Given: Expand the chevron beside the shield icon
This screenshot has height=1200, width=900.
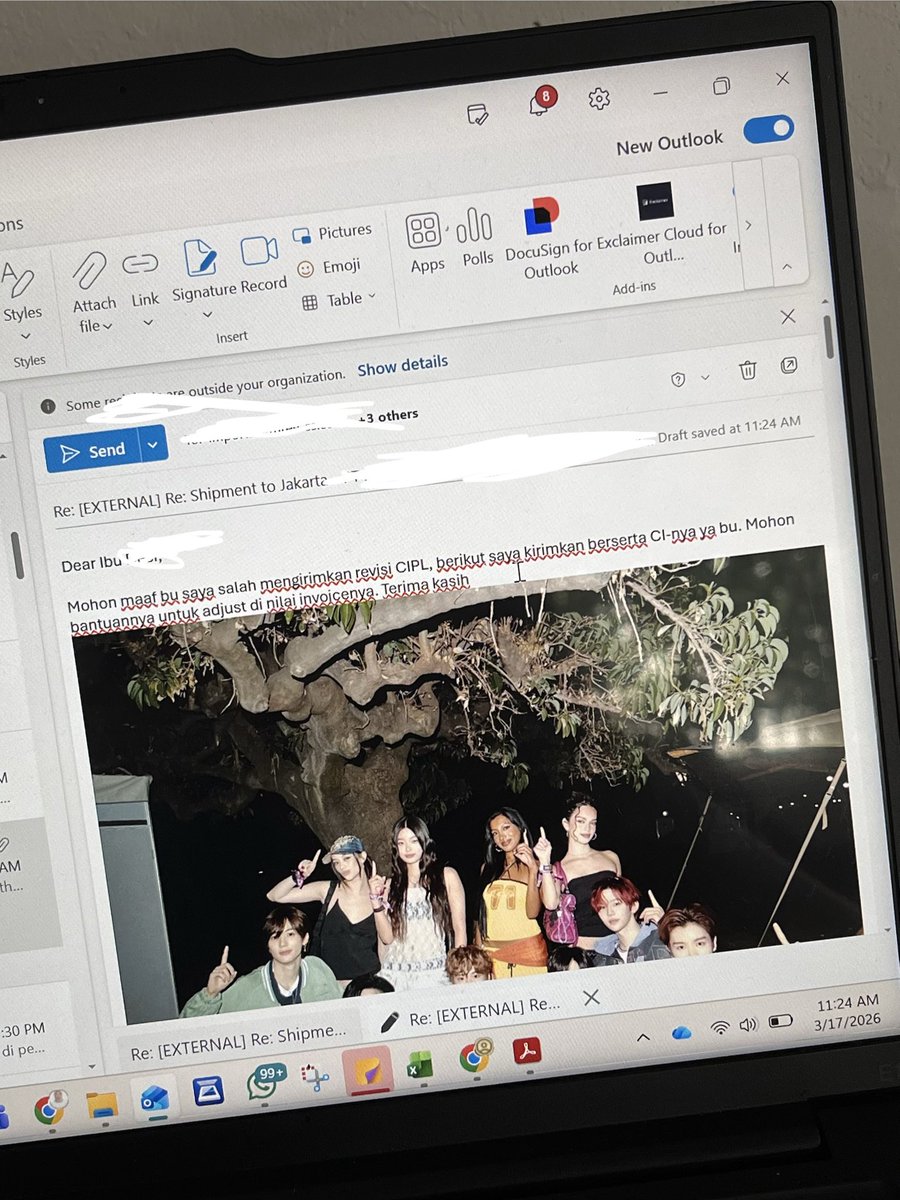Looking at the screenshot, I should [705, 377].
